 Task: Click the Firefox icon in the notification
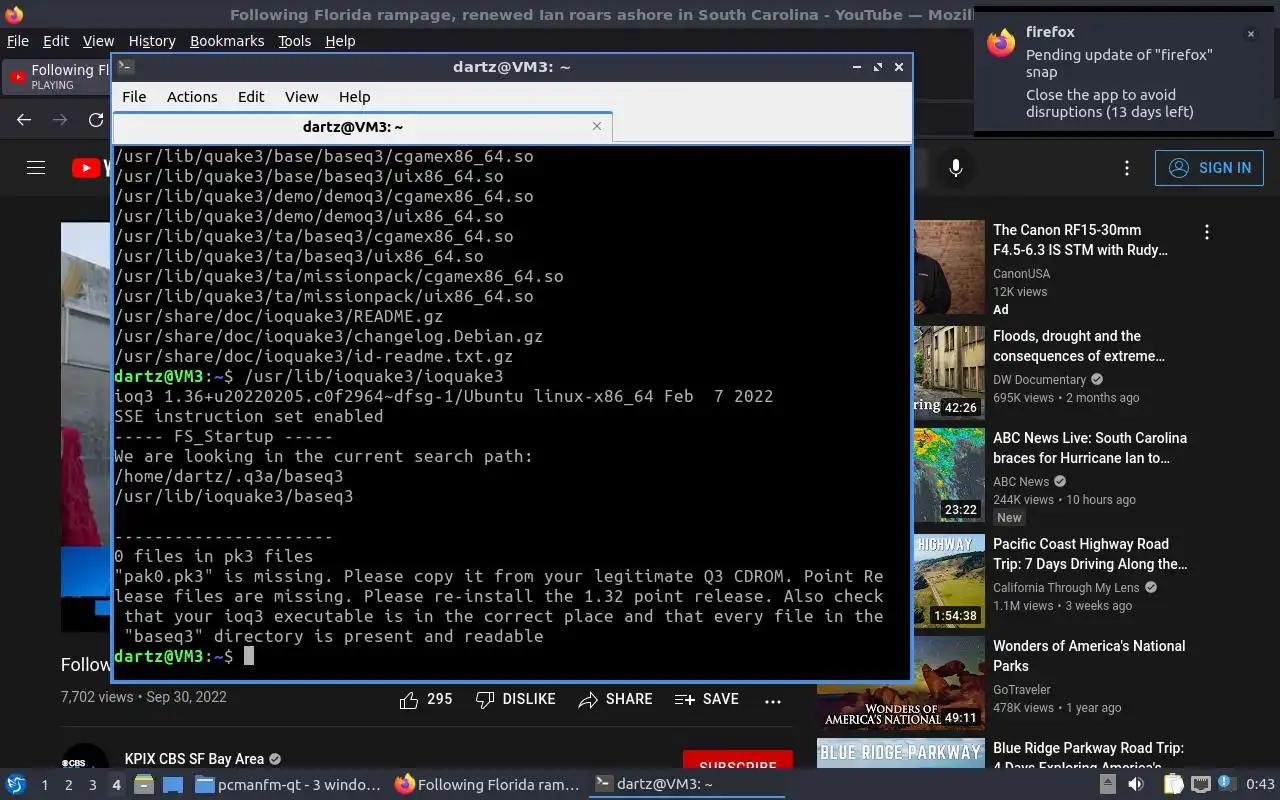coord(1000,43)
